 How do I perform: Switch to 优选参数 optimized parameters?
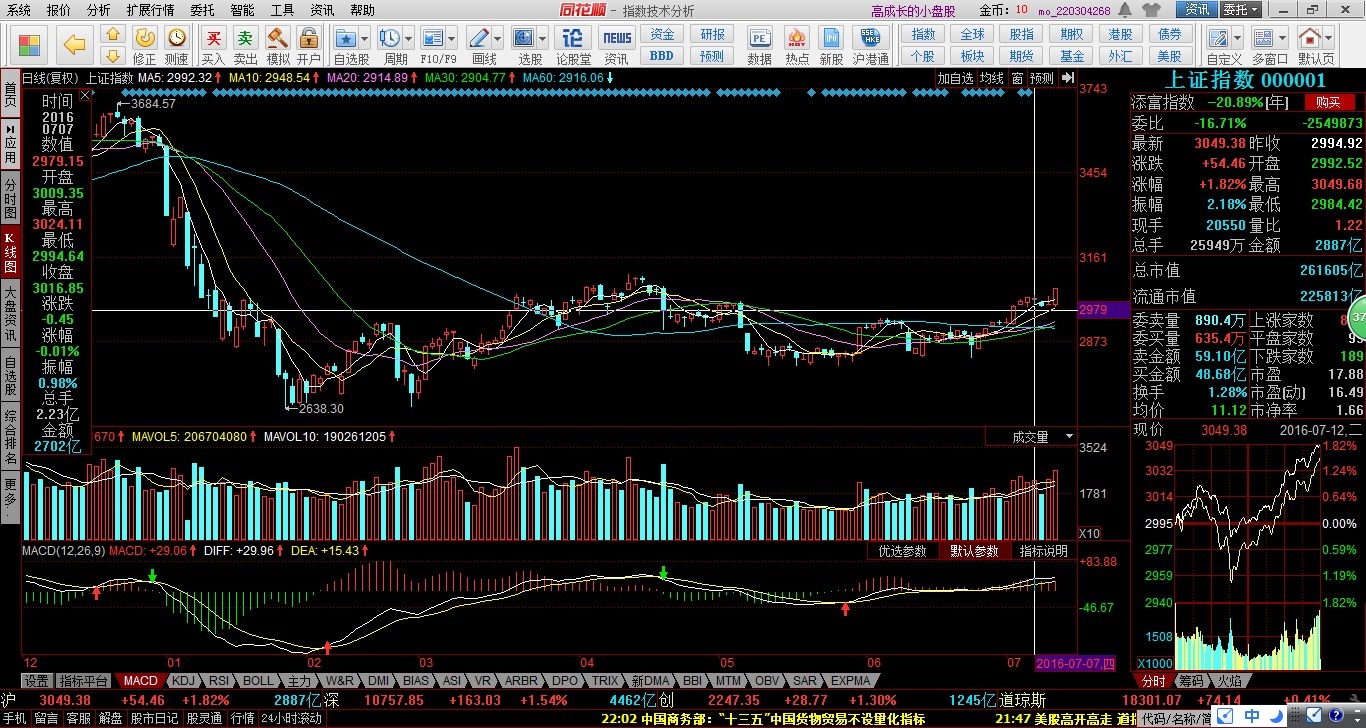coord(903,551)
